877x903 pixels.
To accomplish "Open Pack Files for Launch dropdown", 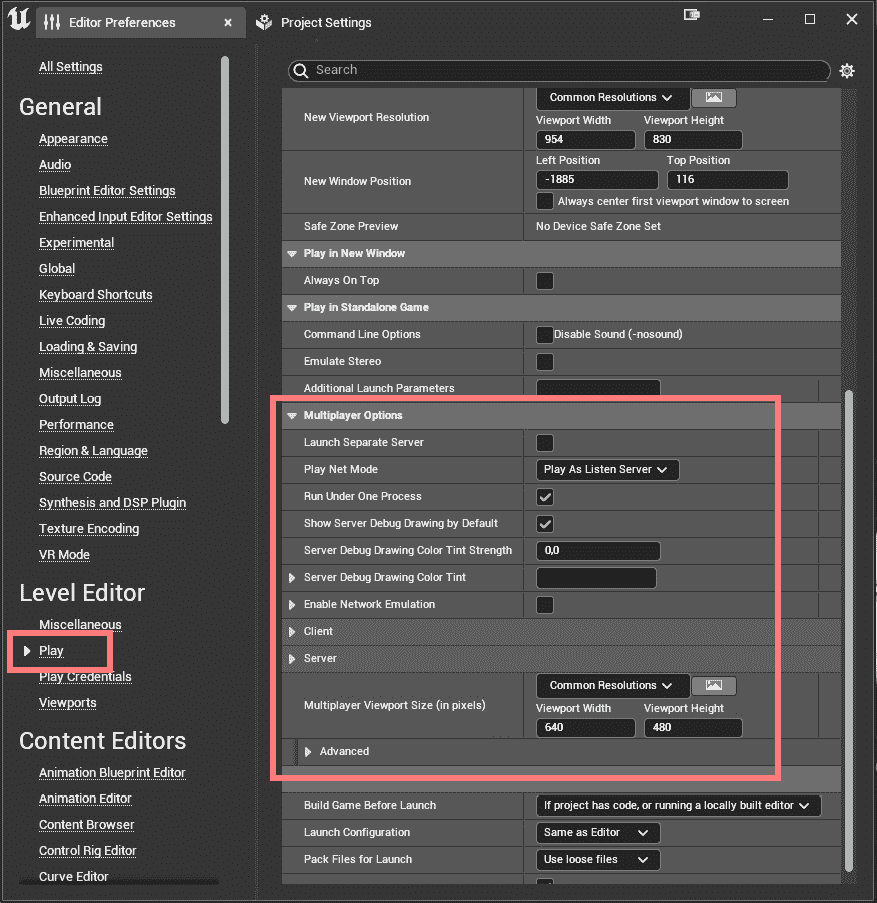I will point(598,859).
